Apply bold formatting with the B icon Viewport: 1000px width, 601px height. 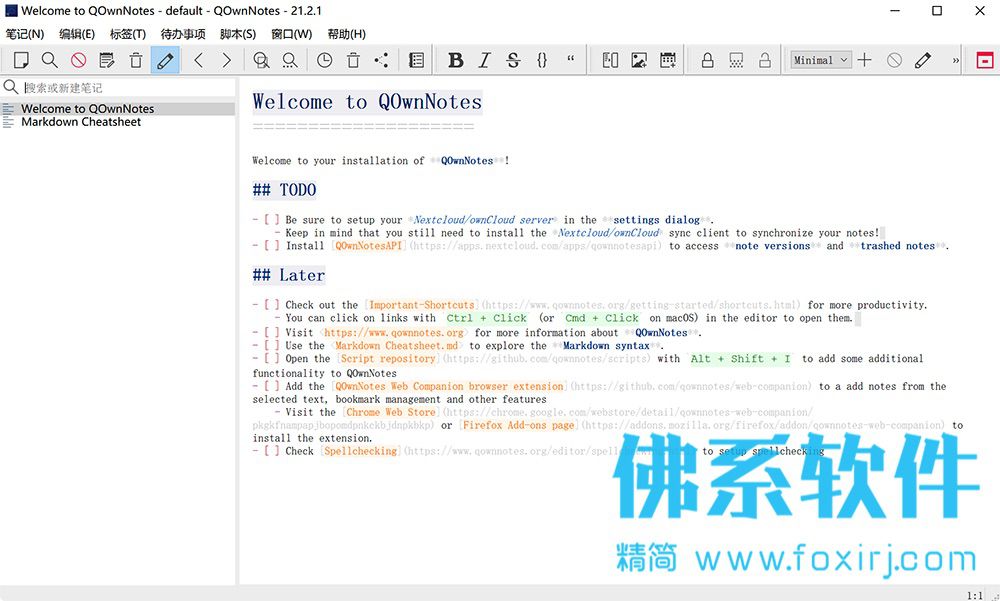455,60
